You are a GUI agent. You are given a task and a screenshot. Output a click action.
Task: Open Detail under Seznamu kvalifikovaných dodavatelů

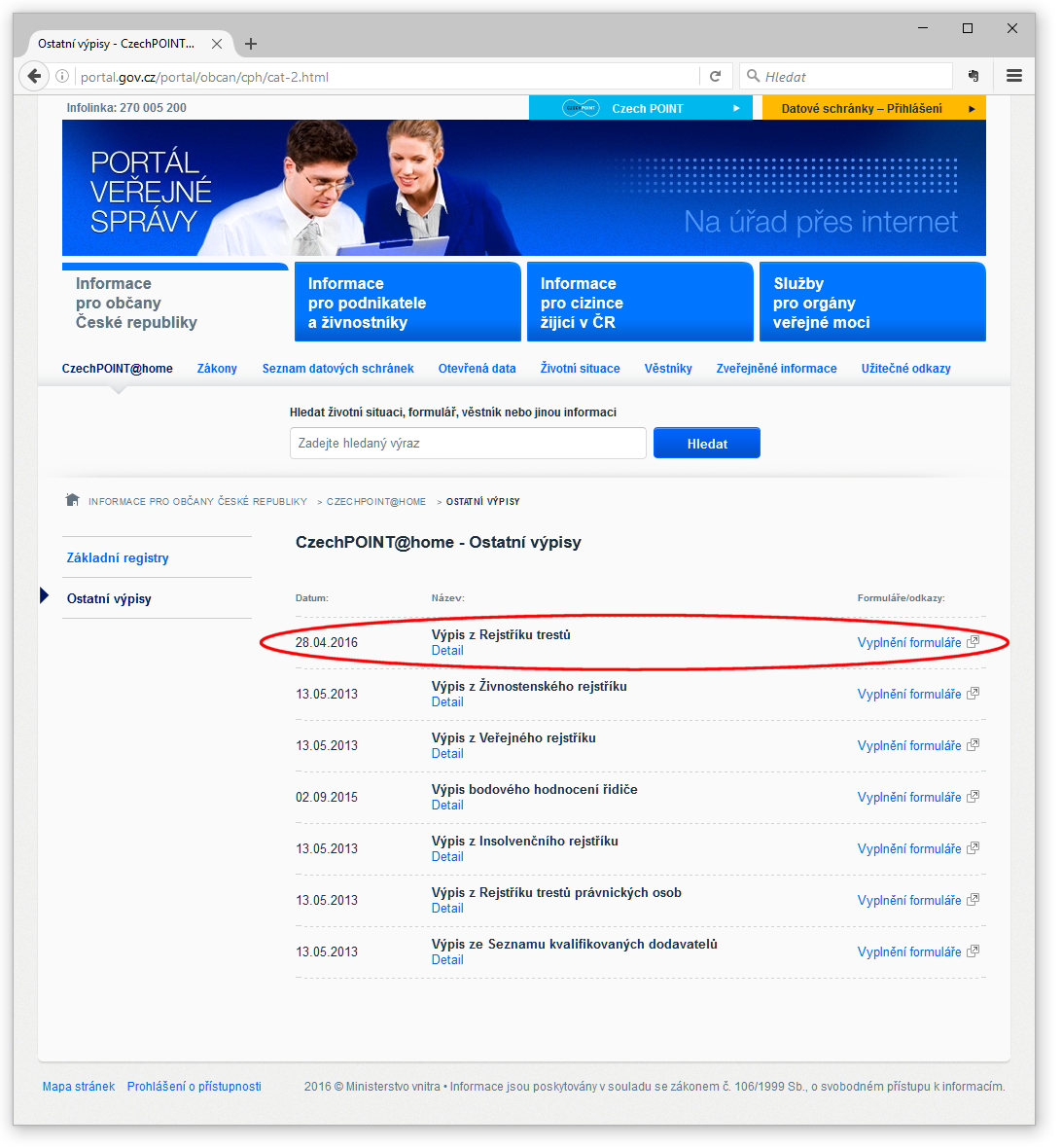click(x=447, y=960)
